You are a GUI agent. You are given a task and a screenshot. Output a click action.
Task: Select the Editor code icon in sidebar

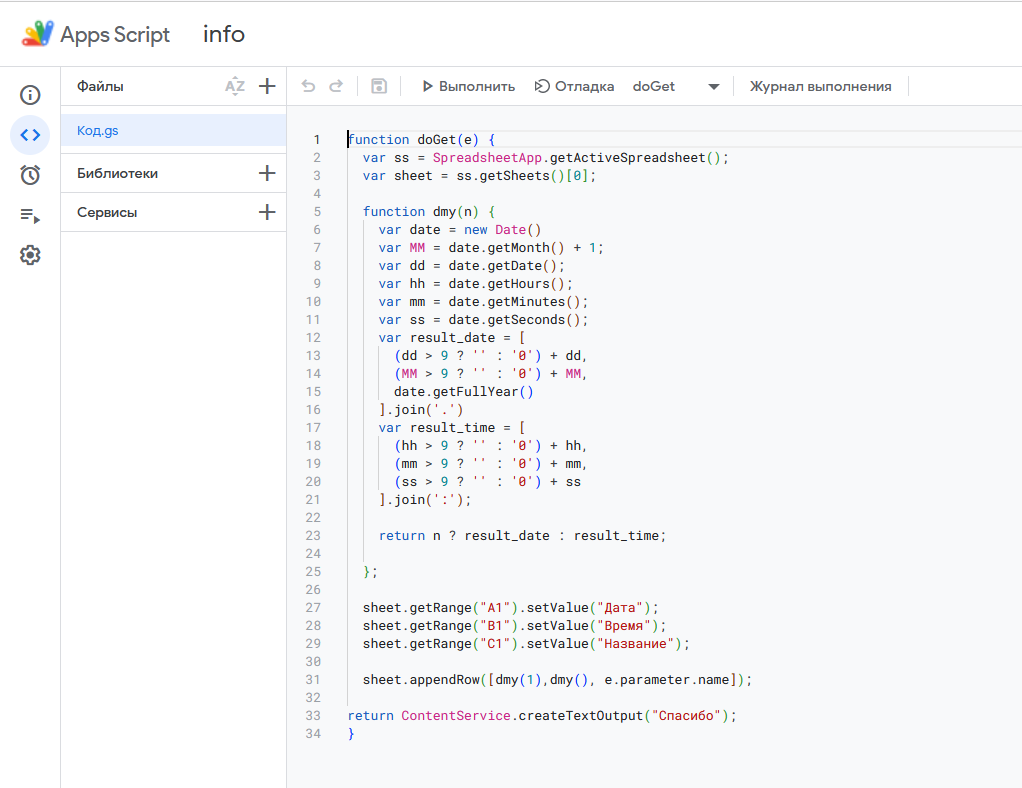point(30,135)
